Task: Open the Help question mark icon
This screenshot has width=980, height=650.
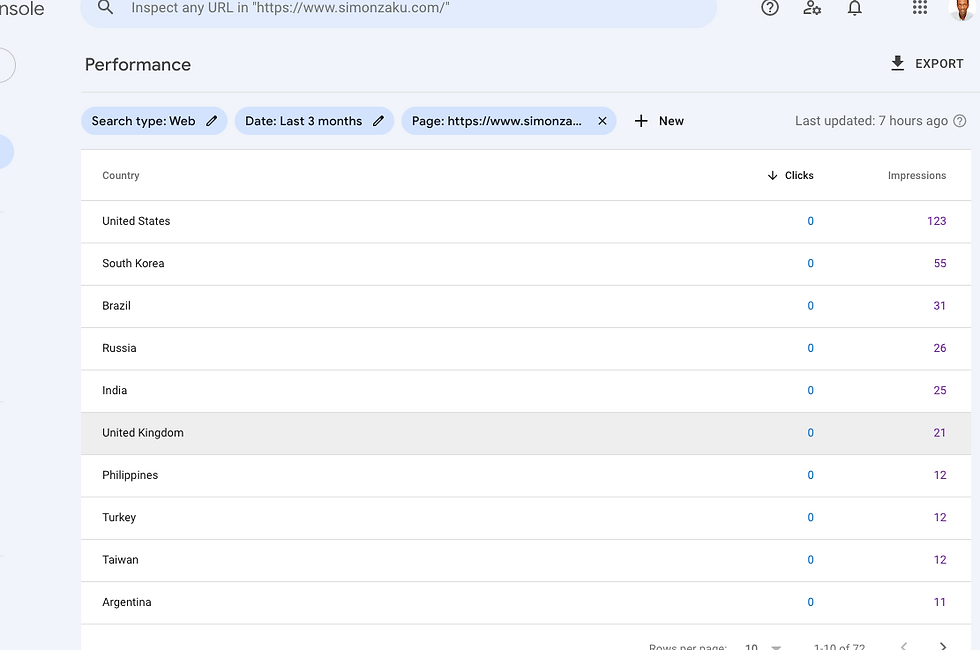Action: pos(770,8)
